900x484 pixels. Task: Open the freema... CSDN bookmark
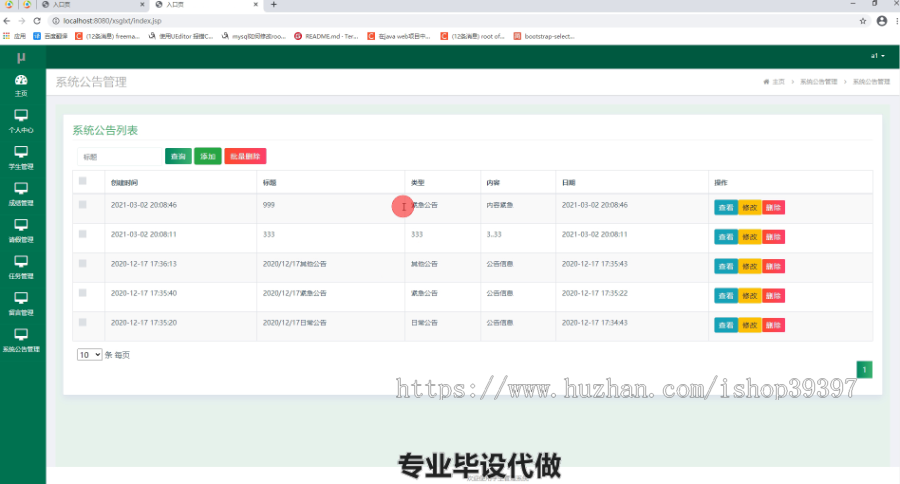(107, 36)
